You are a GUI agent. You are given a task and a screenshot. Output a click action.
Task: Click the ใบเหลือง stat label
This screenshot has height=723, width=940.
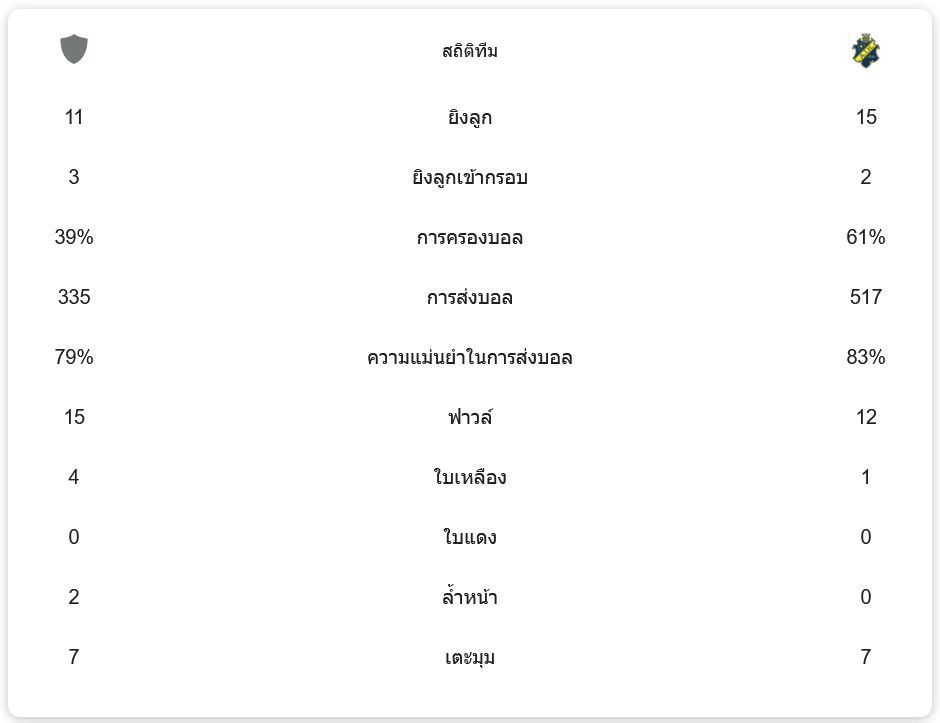[x=470, y=477]
